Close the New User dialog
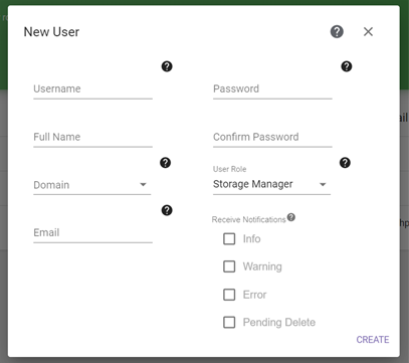 click(x=368, y=32)
